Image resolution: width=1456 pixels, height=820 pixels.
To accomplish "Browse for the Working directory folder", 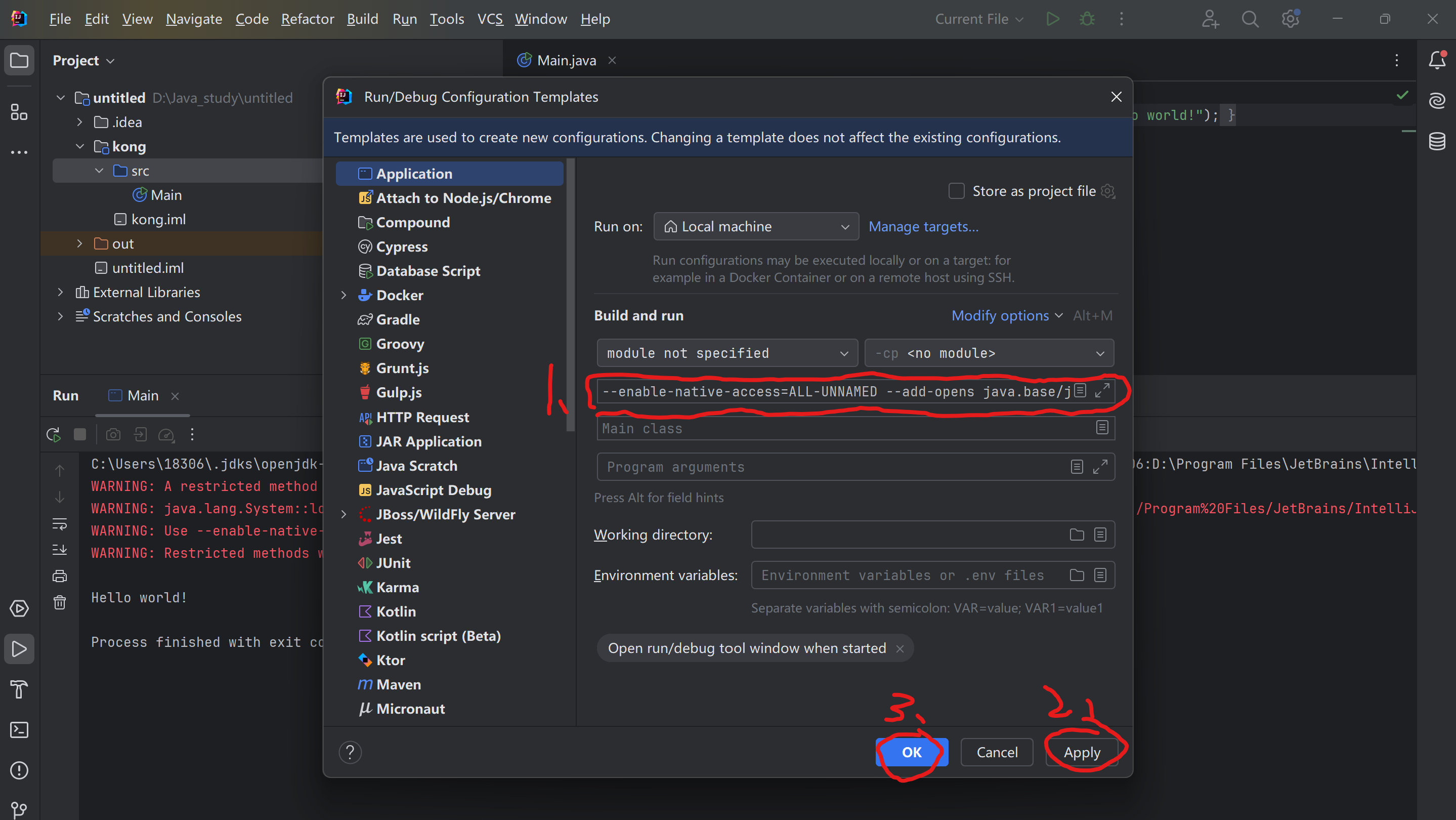I will [x=1077, y=535].
